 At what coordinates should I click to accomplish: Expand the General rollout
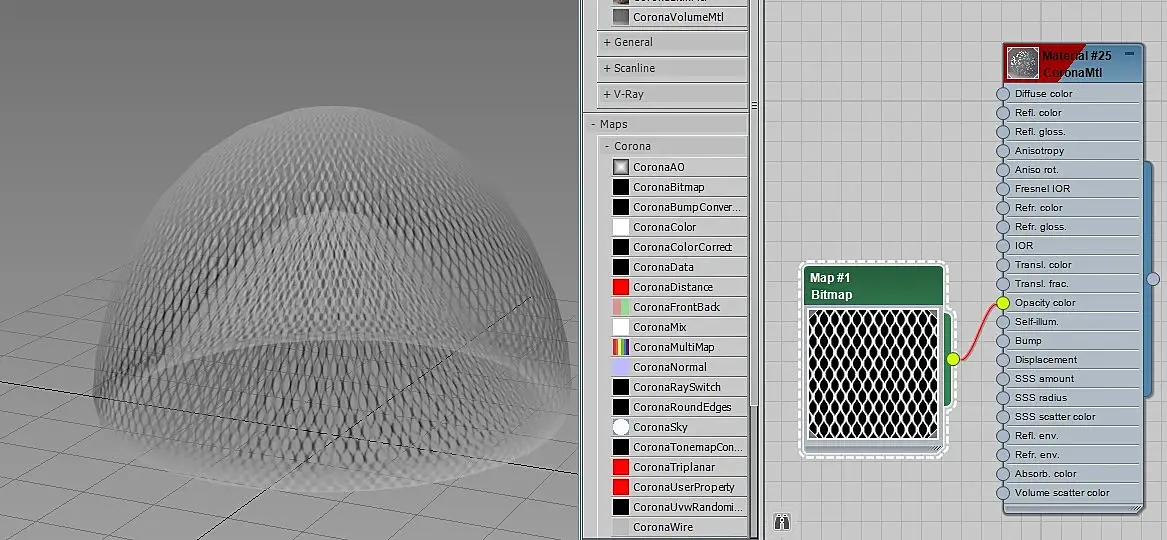(x=672, y=42)
